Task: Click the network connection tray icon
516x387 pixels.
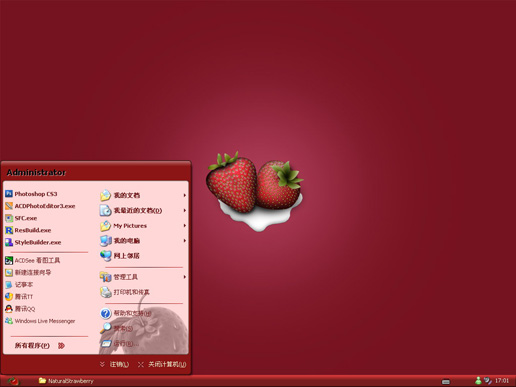Action: coord(487,380)
